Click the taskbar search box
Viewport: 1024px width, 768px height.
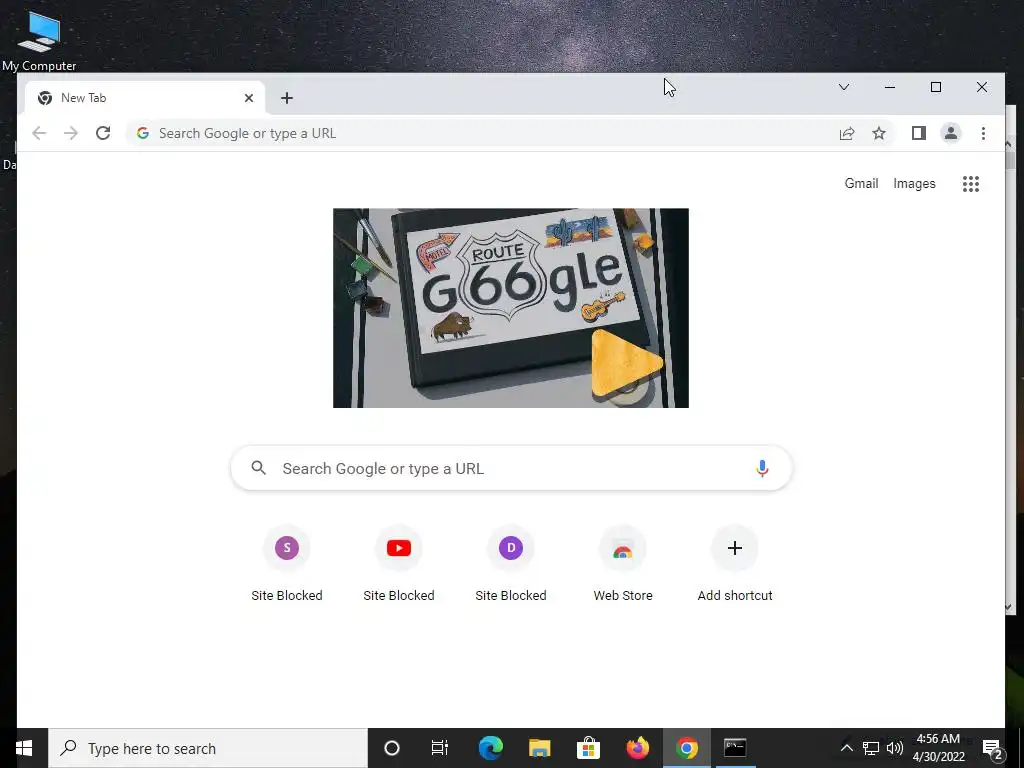click(208, 748)
